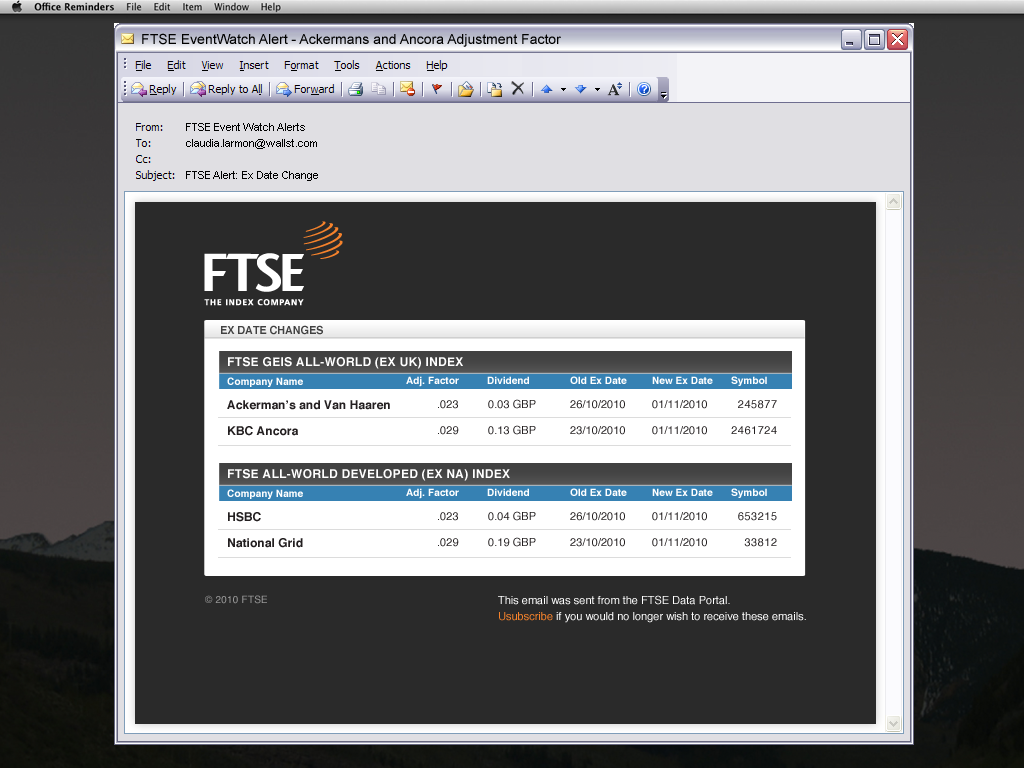The image size is (1024, 768).
Task: Open the Format menu
Action: coord(301,65)
